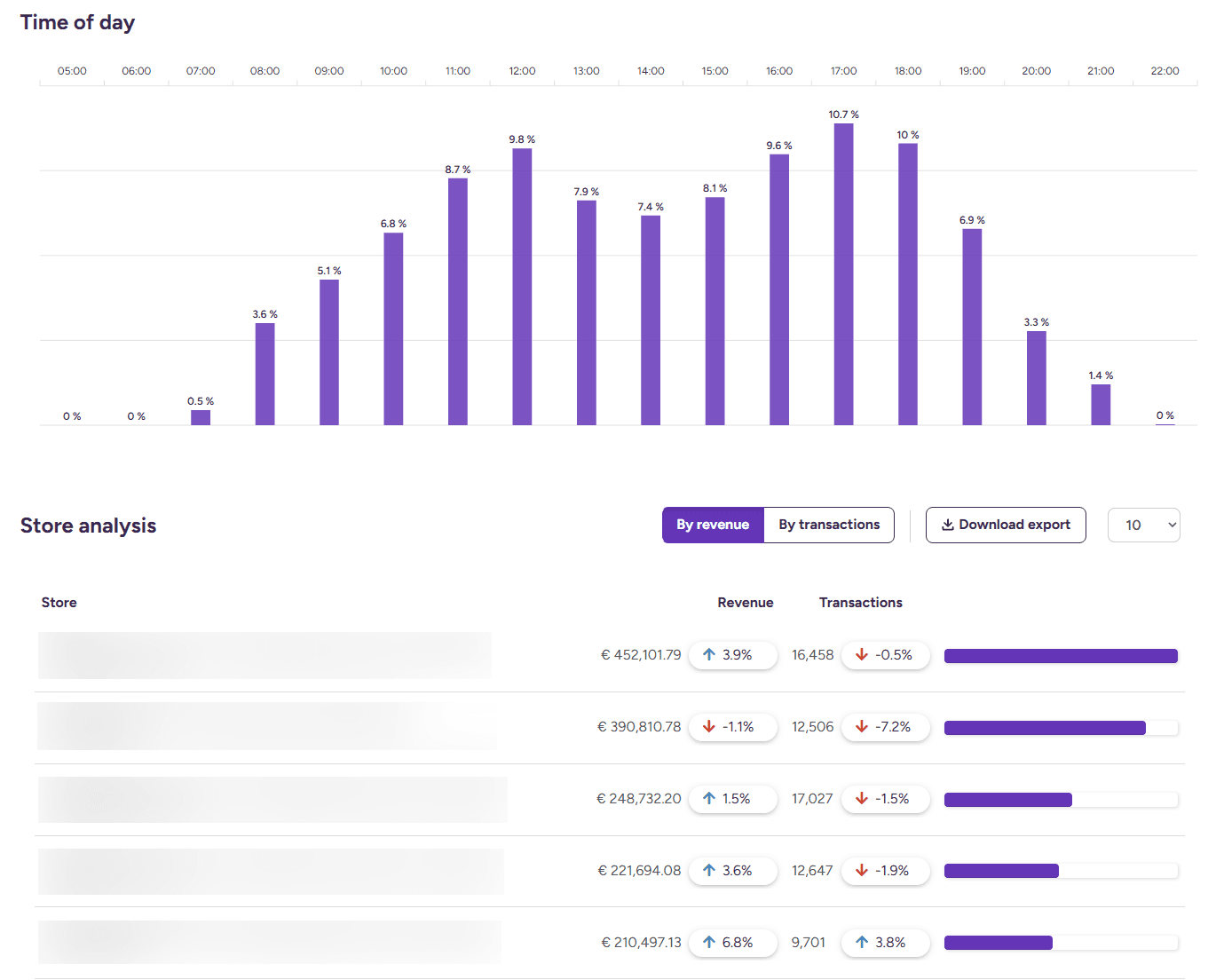The image size is (1216, 980).
Task: Click transaction count 12,647
Action: coord(813,871)
